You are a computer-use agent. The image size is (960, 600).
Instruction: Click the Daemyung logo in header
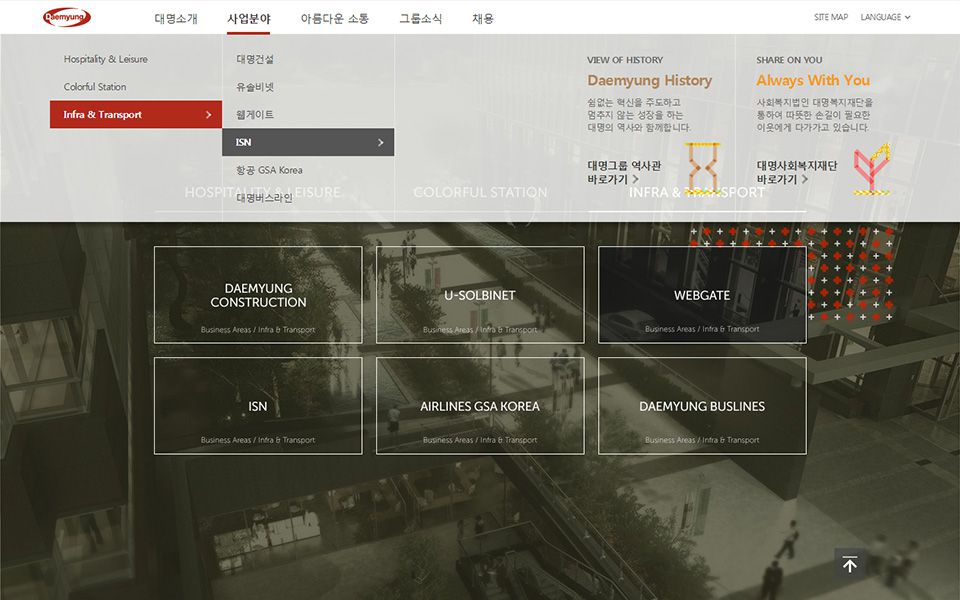click(x=67, y=17)
